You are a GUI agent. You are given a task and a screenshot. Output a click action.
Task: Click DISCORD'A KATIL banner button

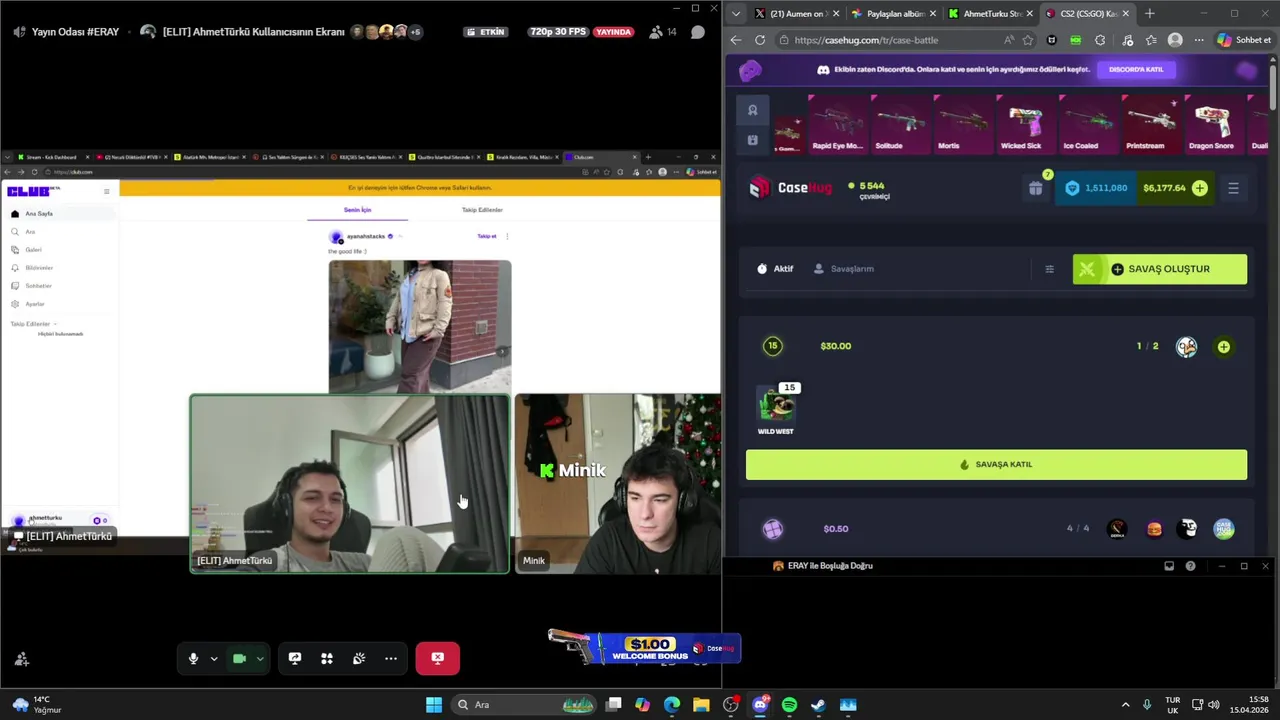(1136, 69)
